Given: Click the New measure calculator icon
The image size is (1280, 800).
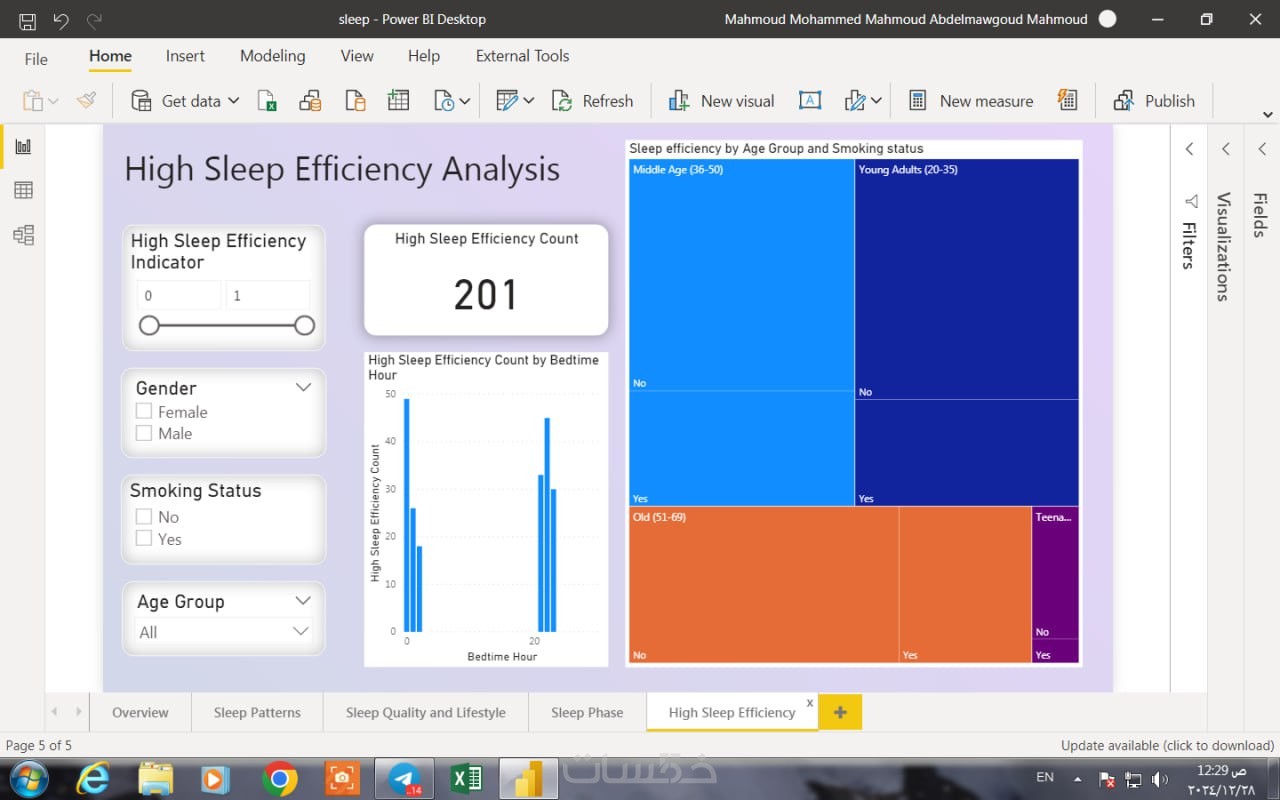Looking at the screenshot, I should pos(918,100).
